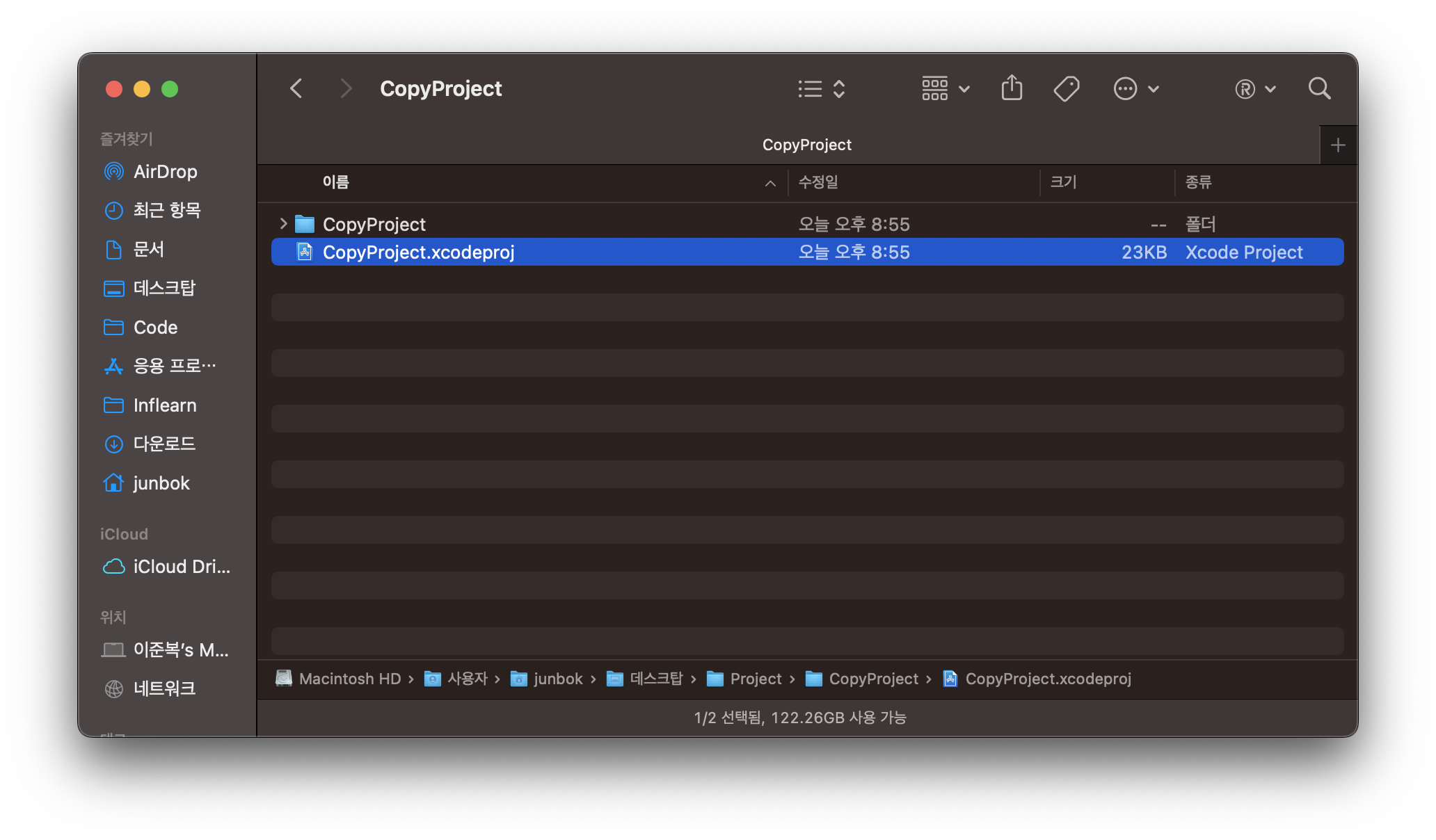The image size is (1436, 840).
Task: Open the Search magnifier icon
Action: pos(1319,88)
